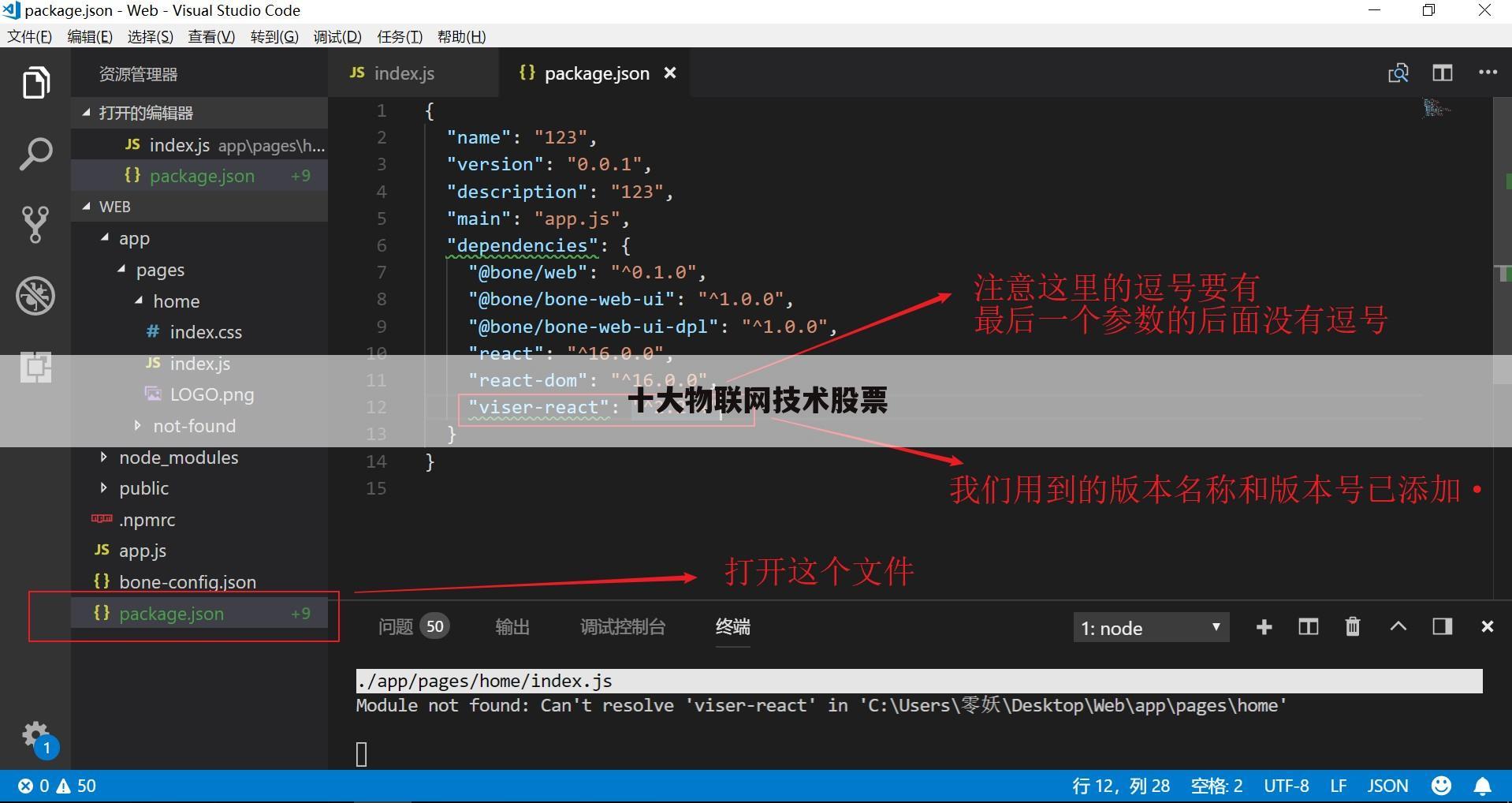Change file encoding UTF-8
Viewport: 1512px width, 803px height.
[x=1286, y=786]
